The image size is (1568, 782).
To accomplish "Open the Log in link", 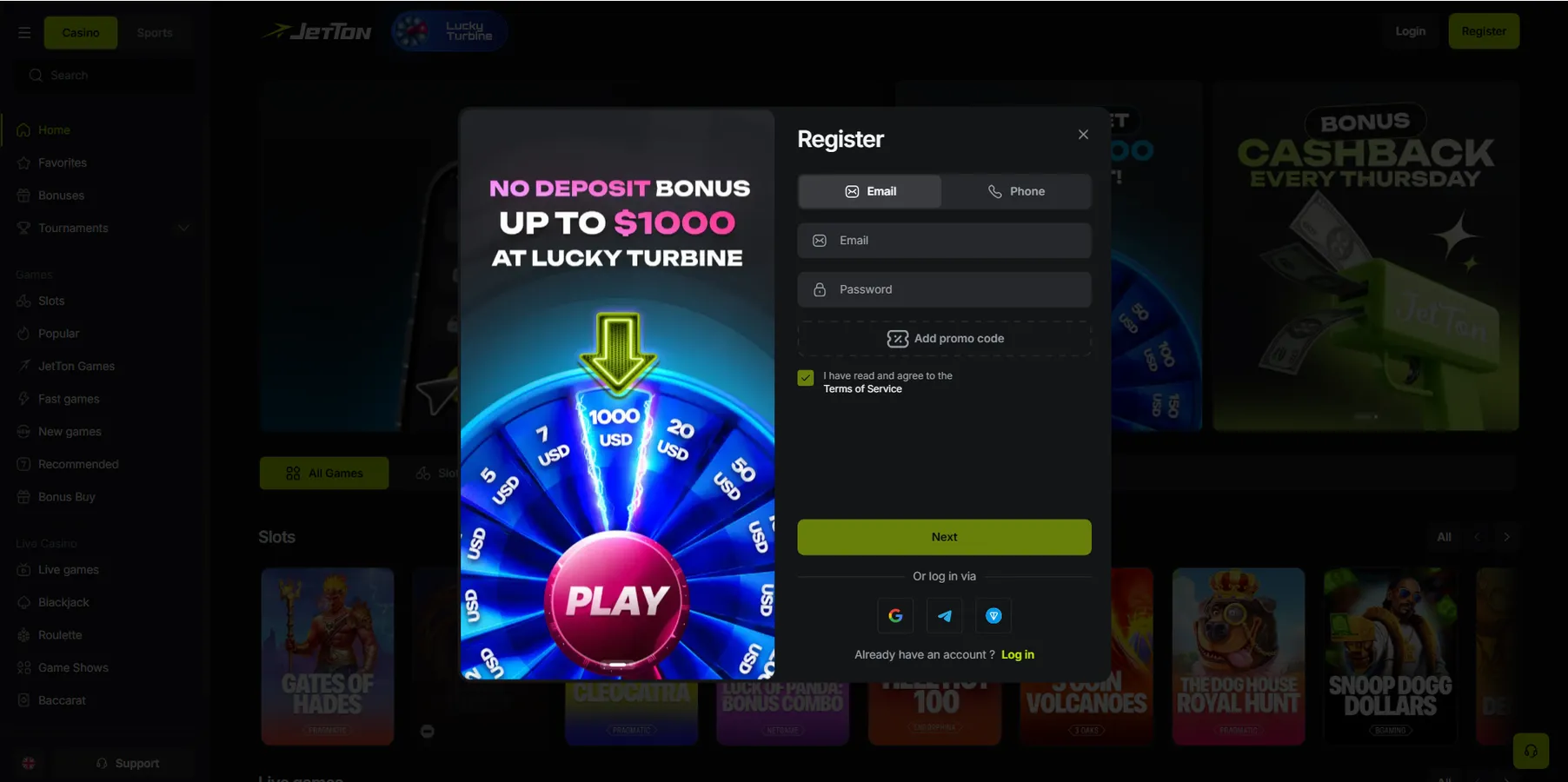I will pos(1018,654).
